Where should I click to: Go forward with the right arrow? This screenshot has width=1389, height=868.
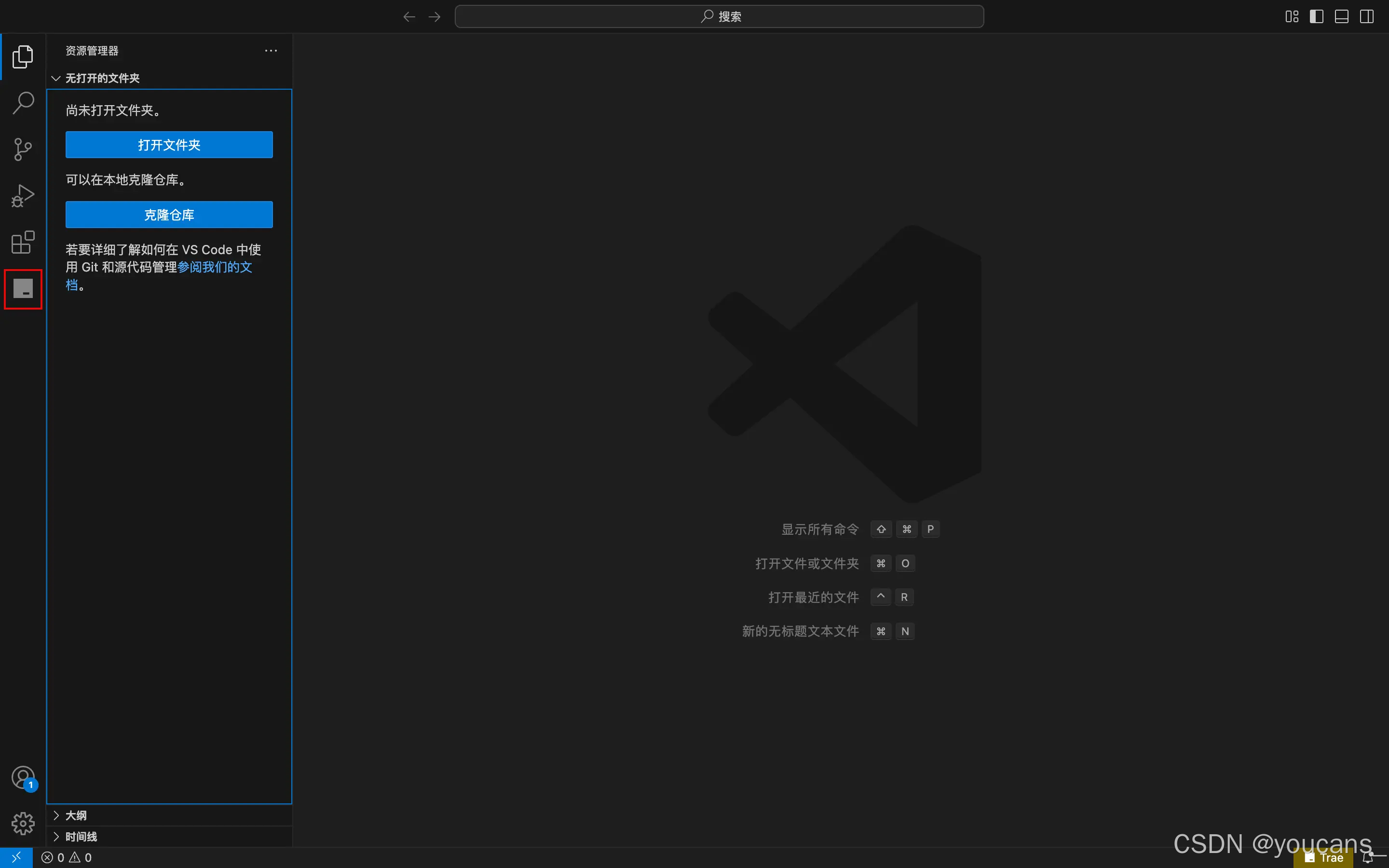coord(435,17)
